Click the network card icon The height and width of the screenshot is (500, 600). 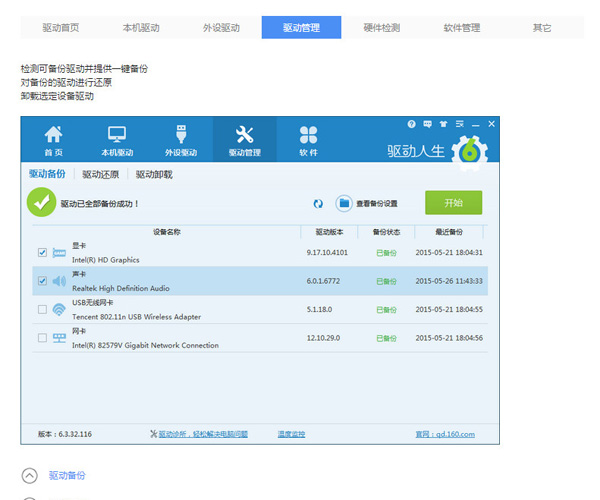[x=59, y=338]
